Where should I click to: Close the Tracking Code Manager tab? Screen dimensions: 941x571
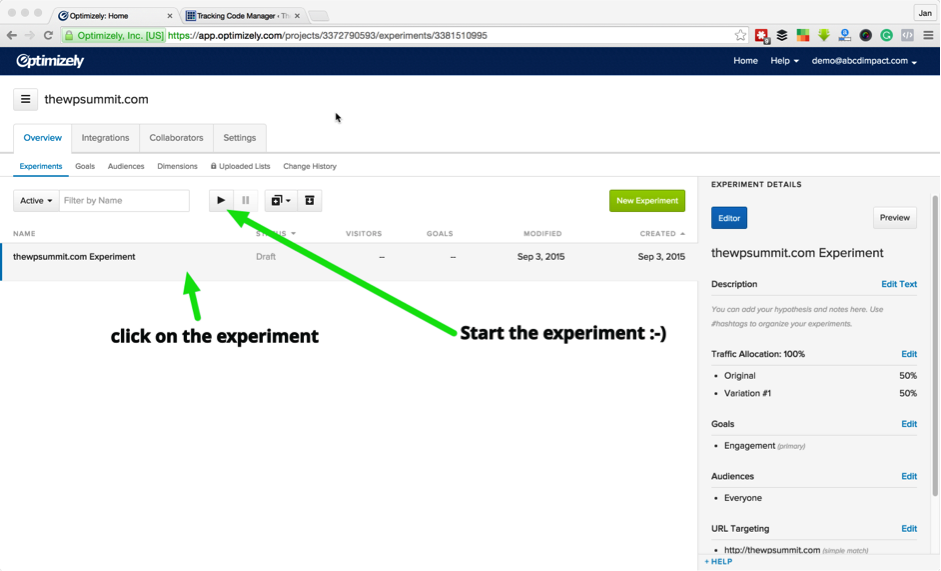point(297,16)
